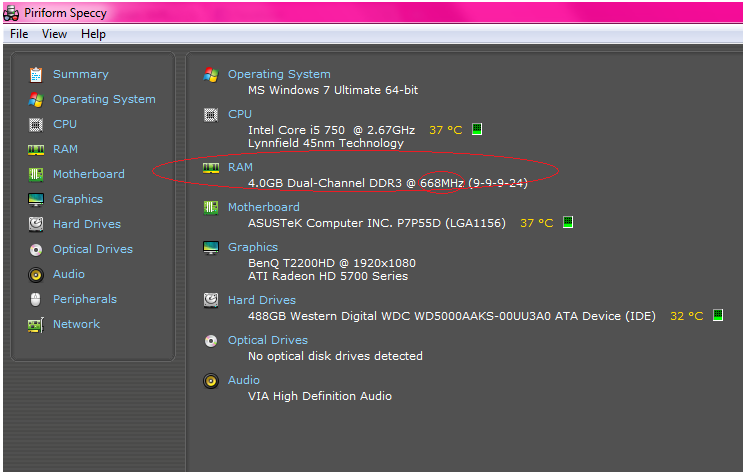Image resolution: width=743 pixels, height=472 pixels.
Task: Select Summary in the sidebar
Action: tap(81, 74)
